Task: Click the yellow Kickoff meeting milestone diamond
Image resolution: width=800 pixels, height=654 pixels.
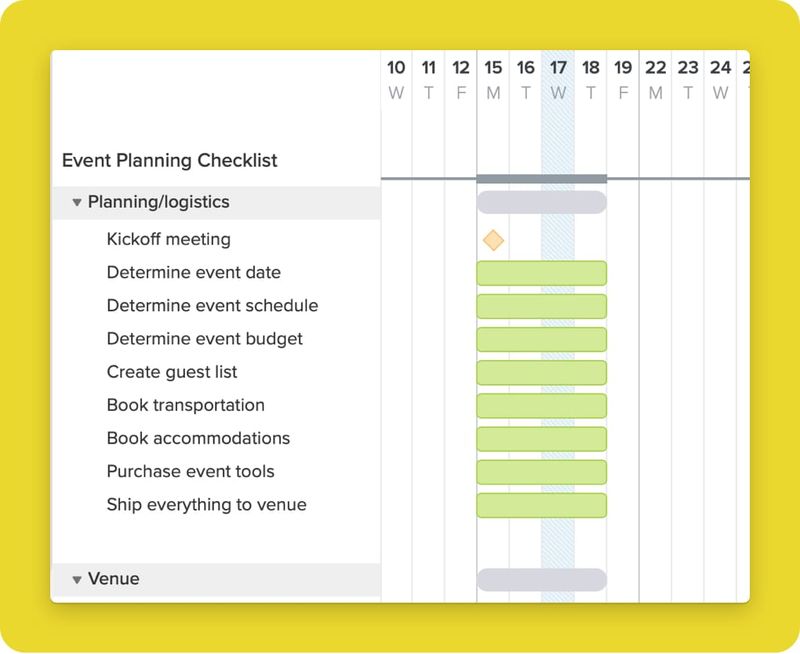Action: pyautogui.click(x=491, y=239)
